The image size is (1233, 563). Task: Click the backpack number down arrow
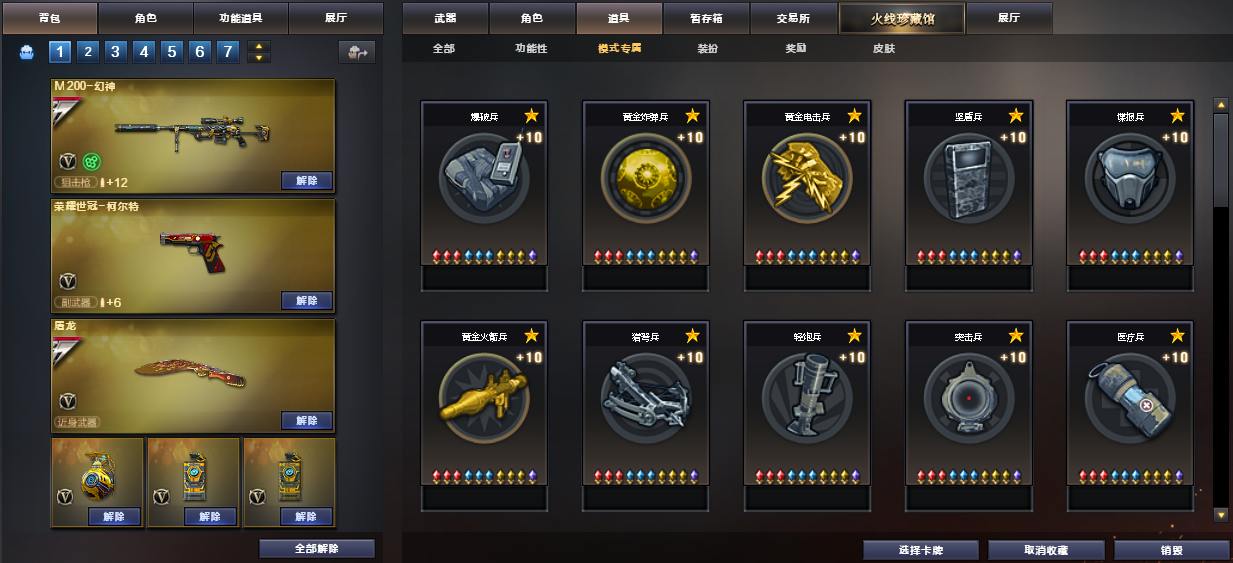pos(259,58)
